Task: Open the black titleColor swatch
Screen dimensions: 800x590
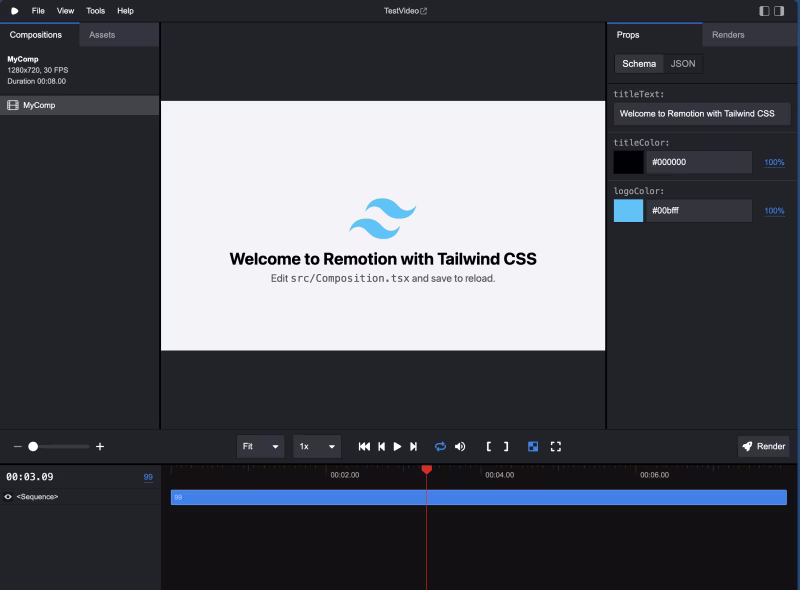Action: (628, 162)
